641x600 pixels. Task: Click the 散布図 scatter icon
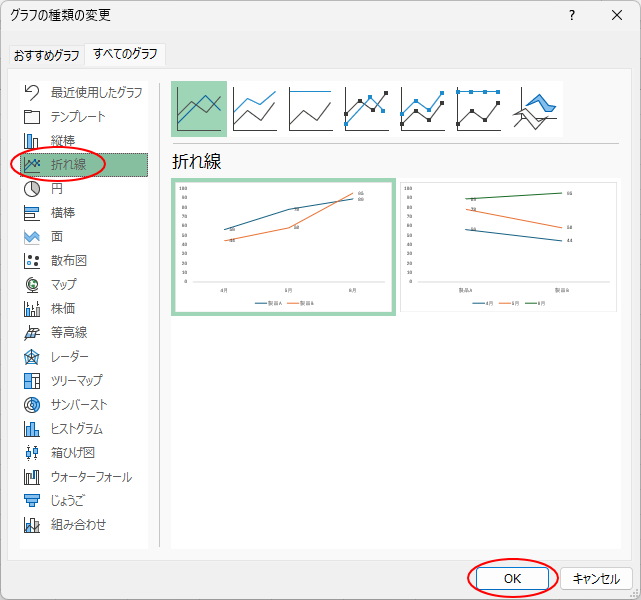pos(32,261)
